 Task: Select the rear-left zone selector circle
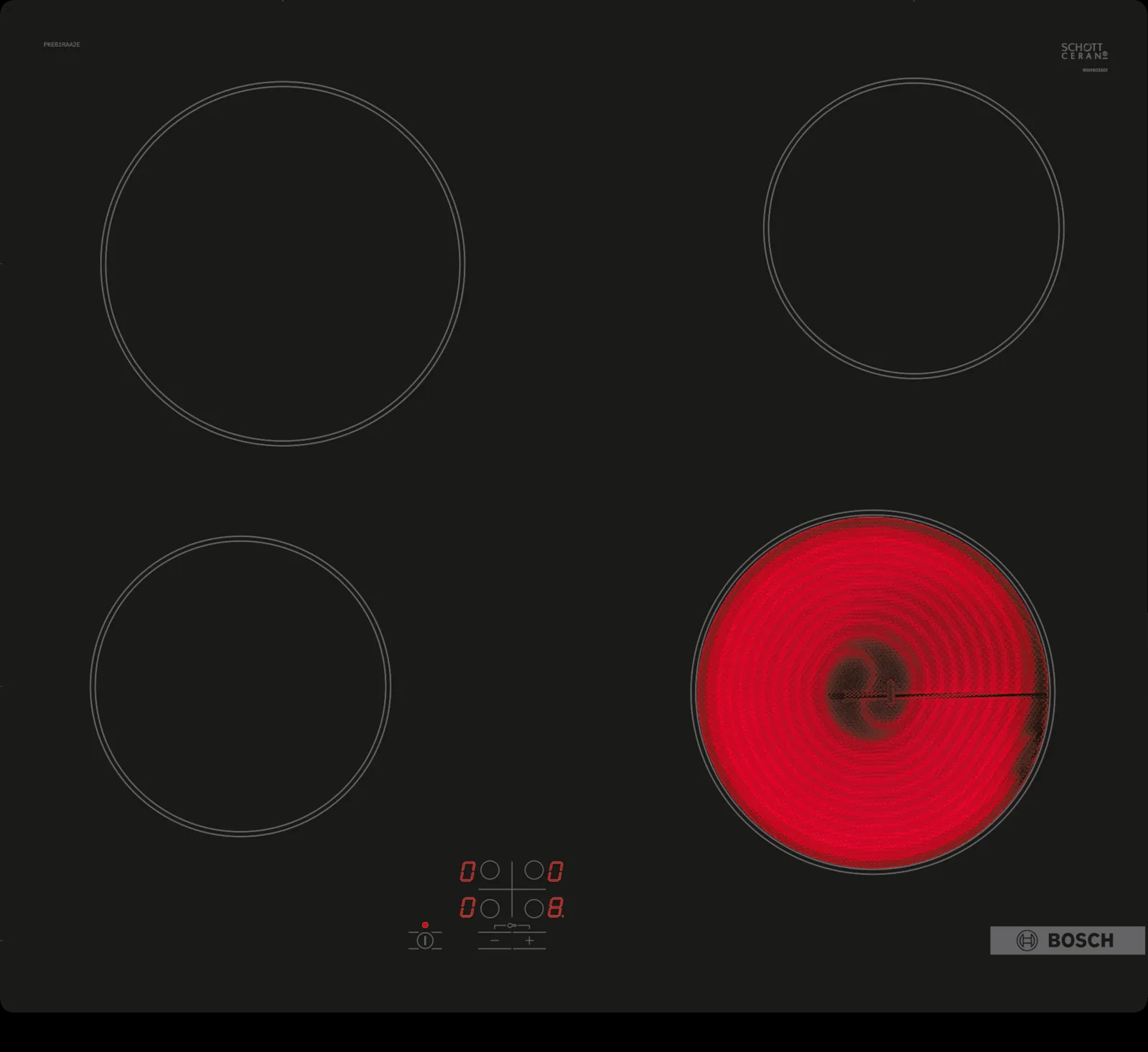coord(490,871)
